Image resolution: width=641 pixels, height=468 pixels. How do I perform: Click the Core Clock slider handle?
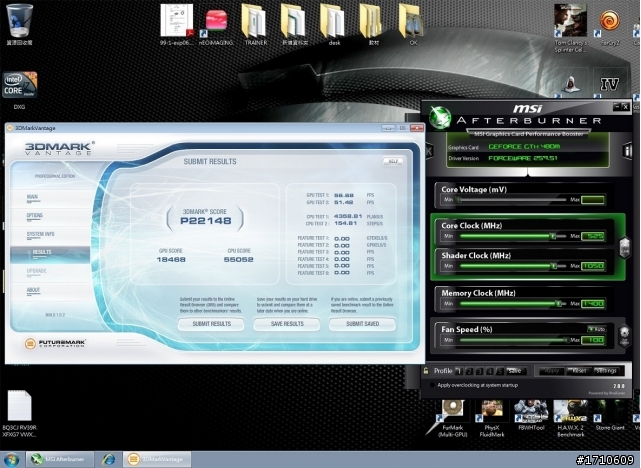coord(553,236)
